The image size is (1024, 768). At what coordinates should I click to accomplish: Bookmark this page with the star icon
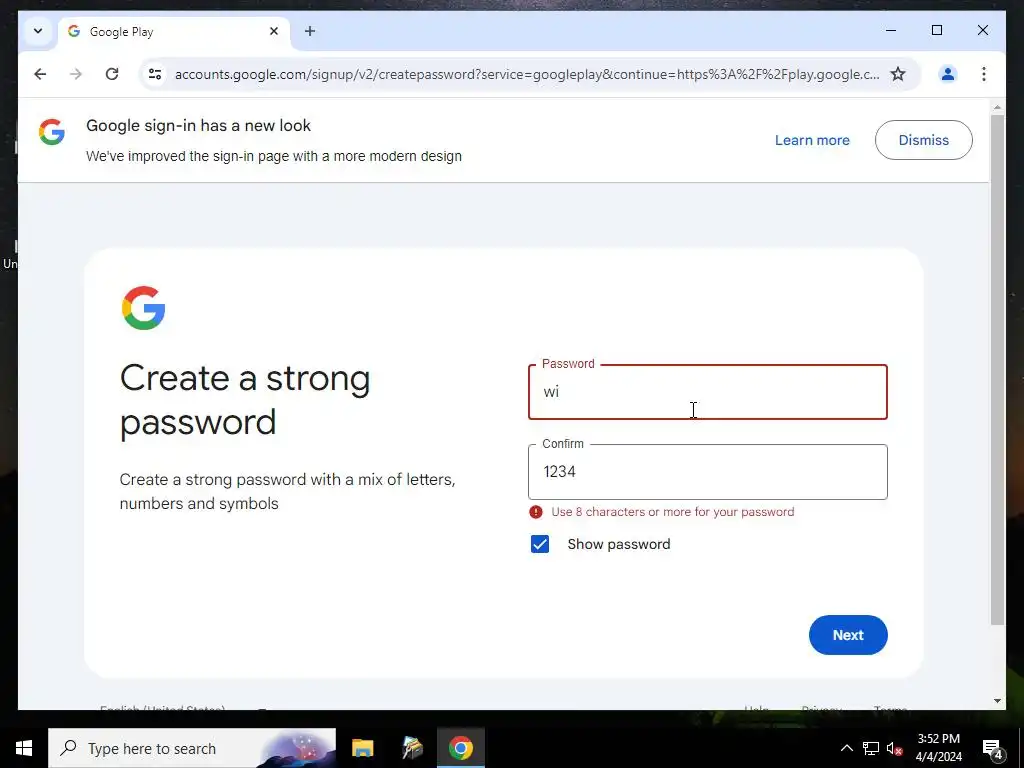898,74
